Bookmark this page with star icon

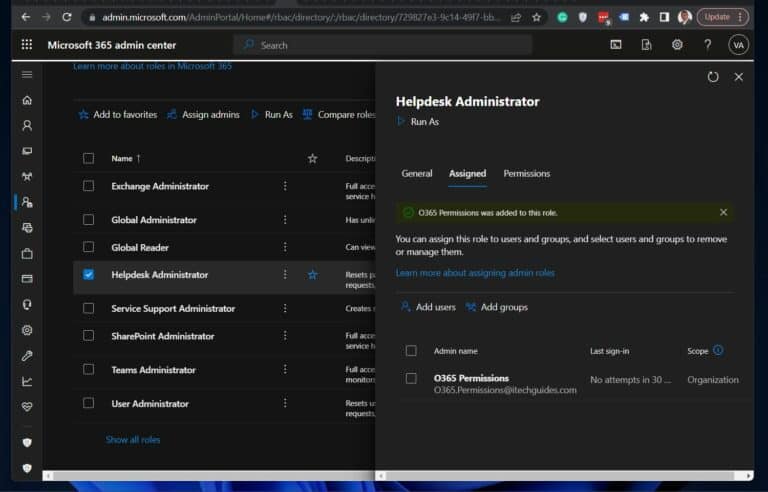pyautogui.click(x=536, y=17)
